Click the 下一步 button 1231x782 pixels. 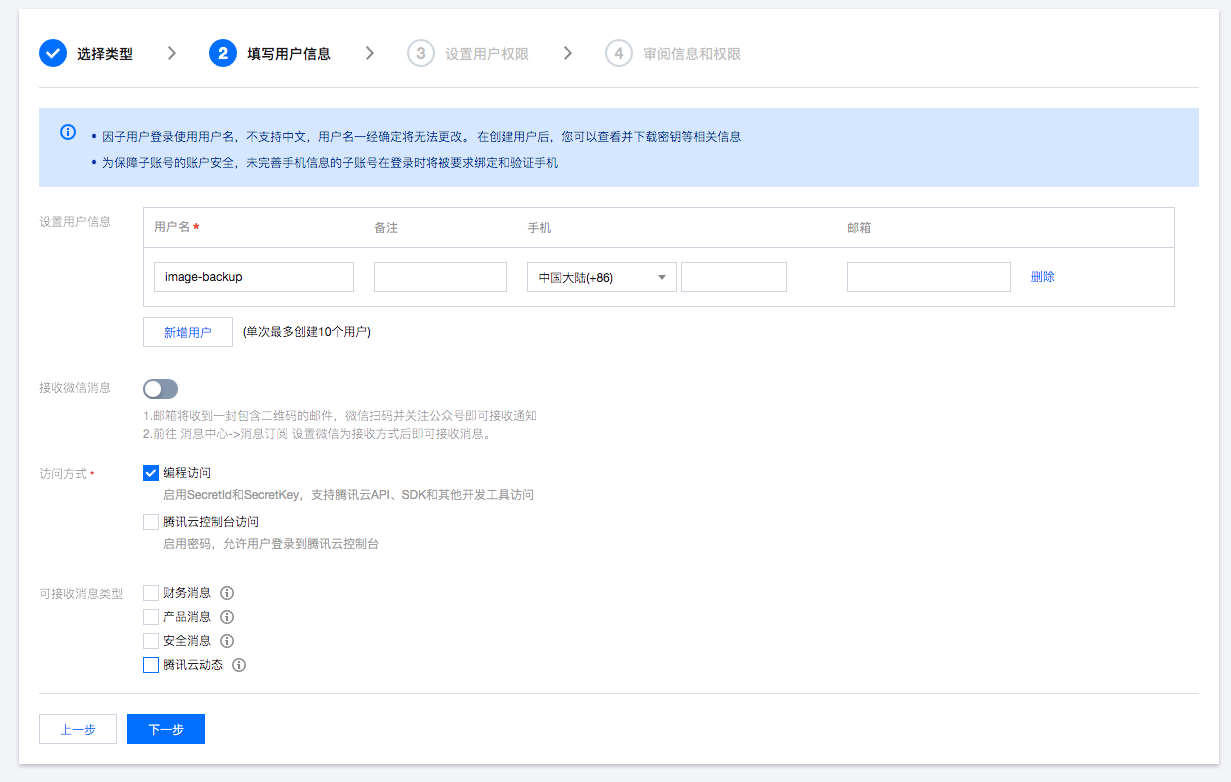[x=166, y=729]
